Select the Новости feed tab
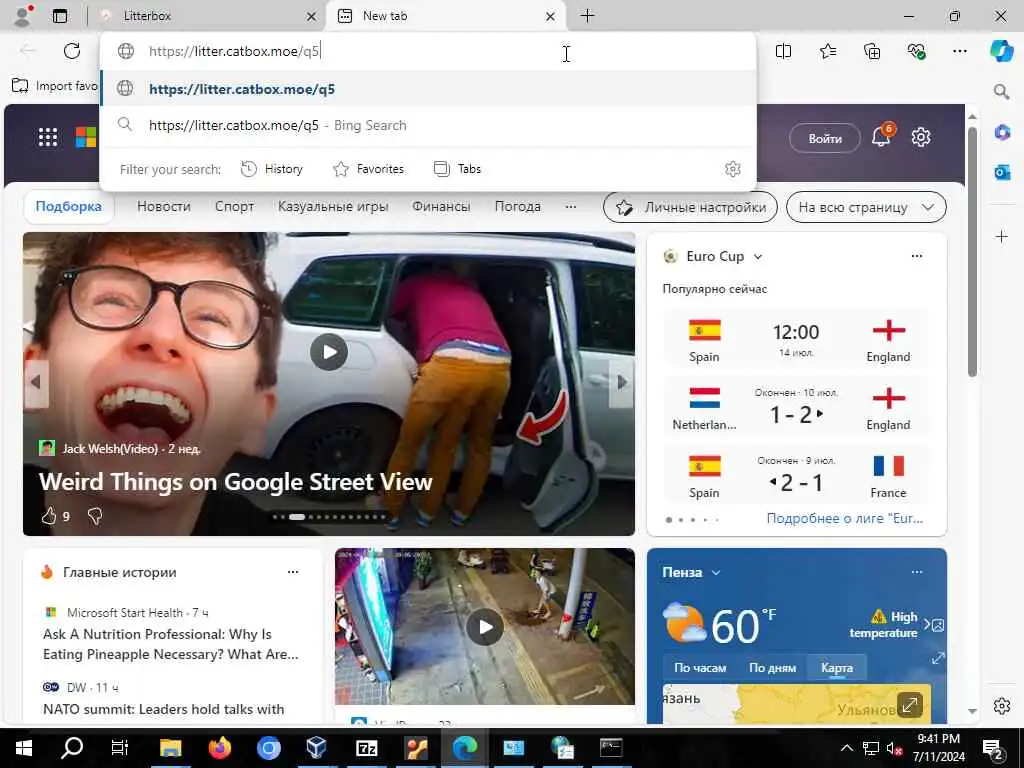This screenshot has height=768, width=1024. click(163, 206)
